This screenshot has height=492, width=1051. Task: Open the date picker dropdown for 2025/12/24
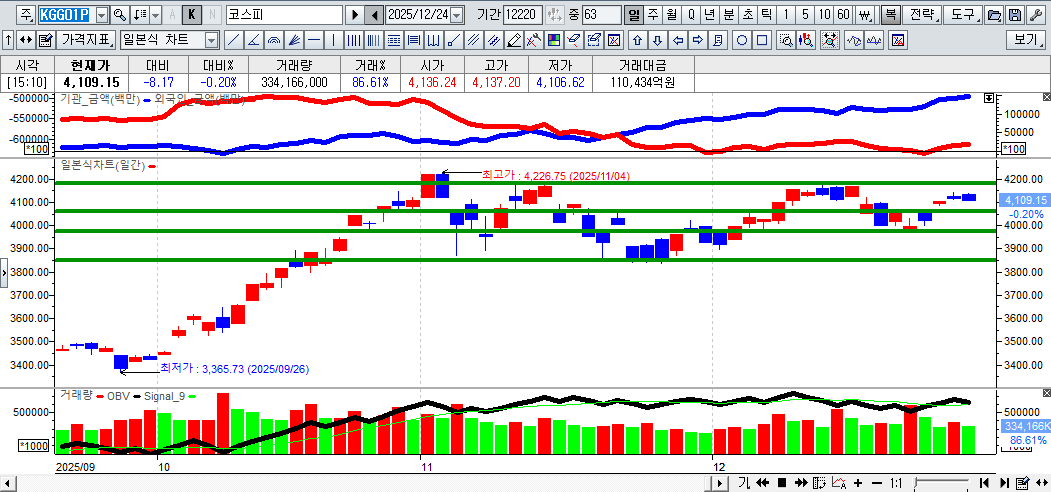tap(457, 15)
